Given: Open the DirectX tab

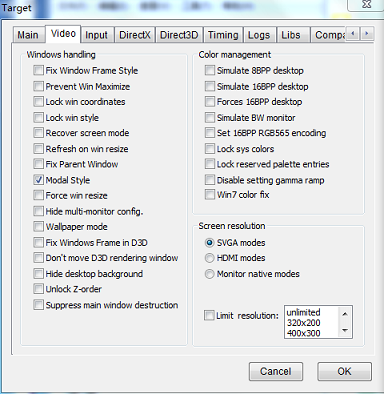Looking at the screenshot, I should 135,35.
